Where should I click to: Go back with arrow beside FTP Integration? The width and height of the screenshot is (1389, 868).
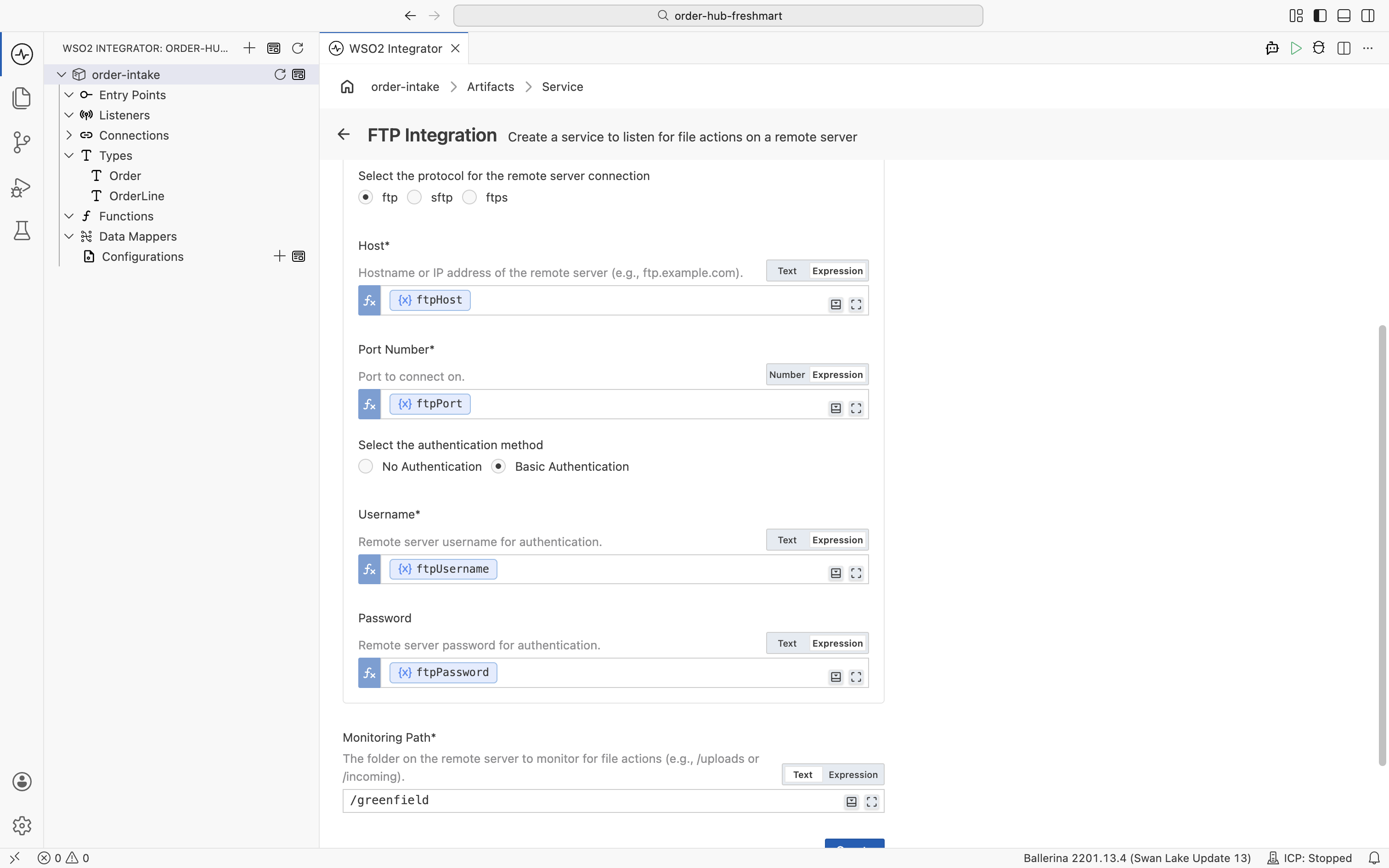343,134
